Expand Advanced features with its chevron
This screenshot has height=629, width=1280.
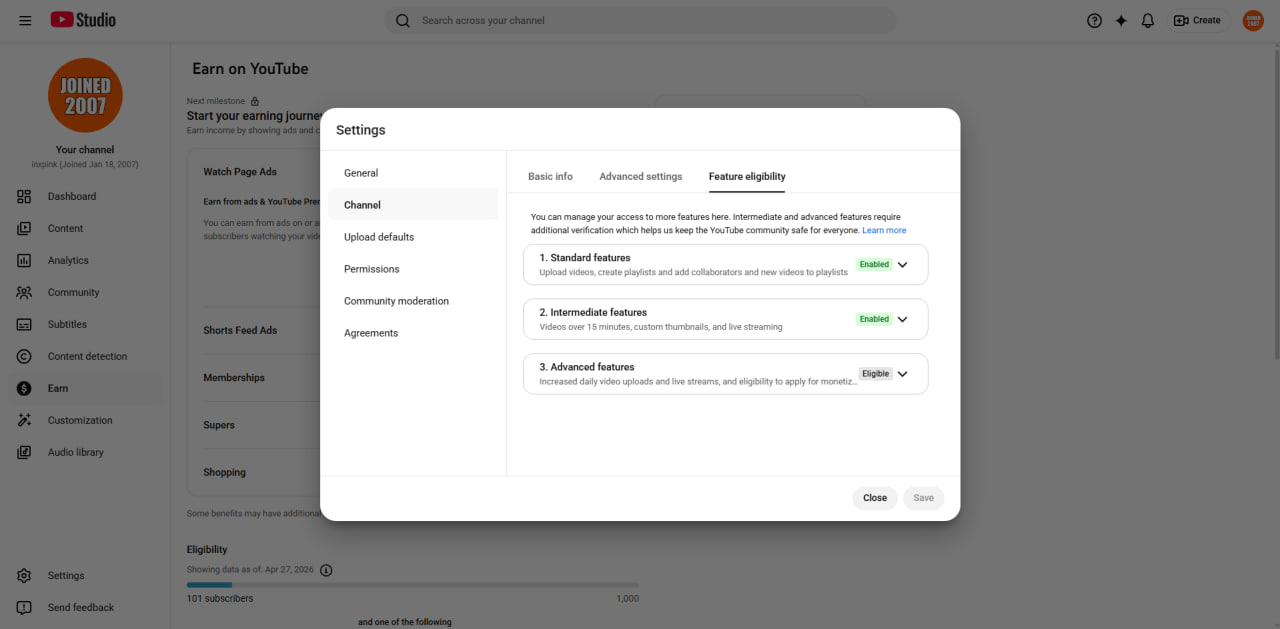click(902, 374)
